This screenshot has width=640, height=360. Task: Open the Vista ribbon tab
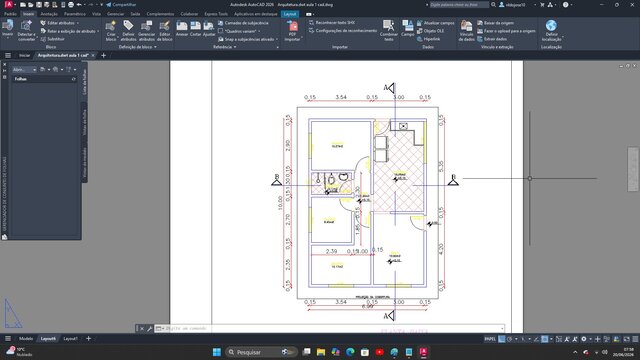coord(96,14)
